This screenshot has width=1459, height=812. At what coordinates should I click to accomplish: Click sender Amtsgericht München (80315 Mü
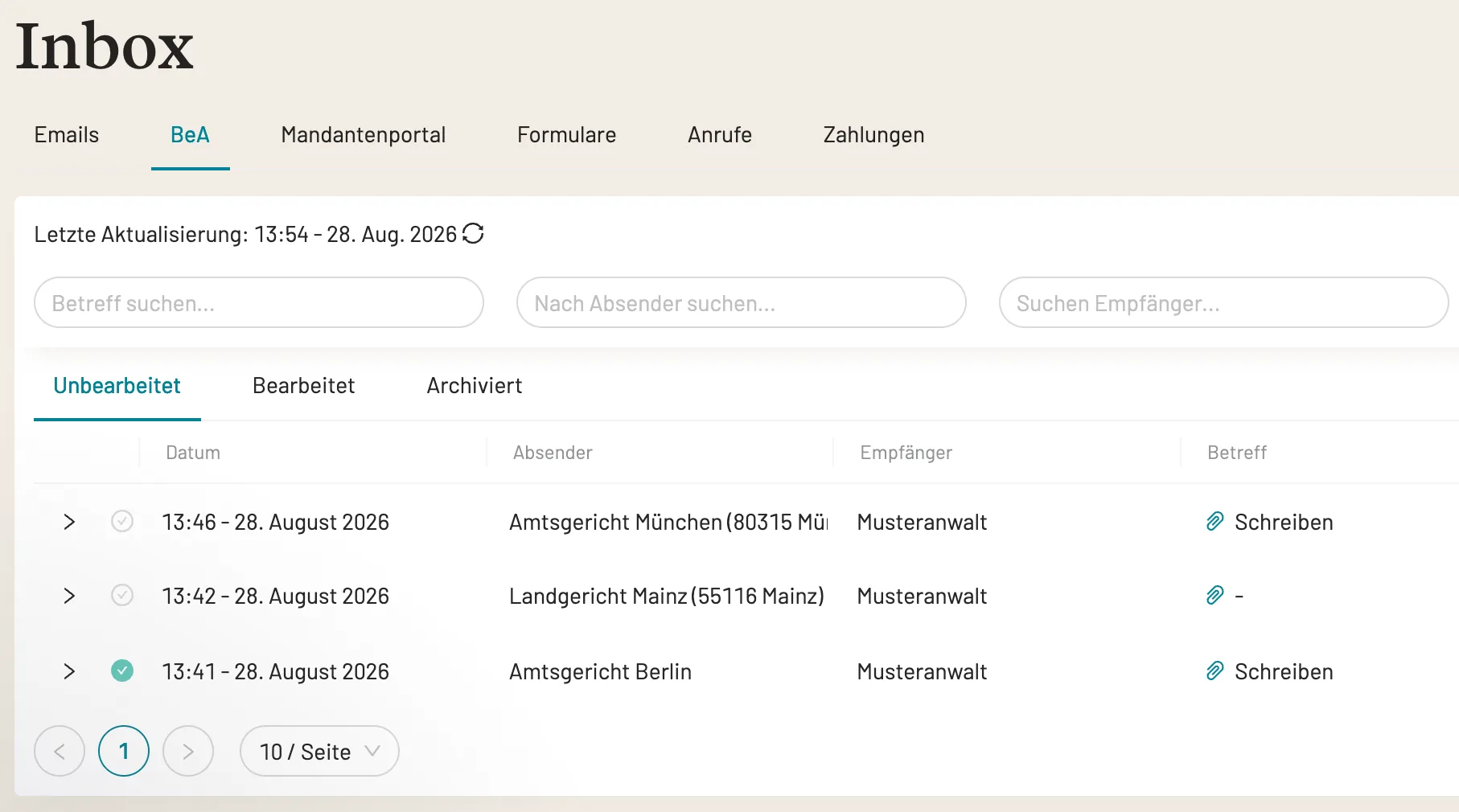[x=668, y=523]
